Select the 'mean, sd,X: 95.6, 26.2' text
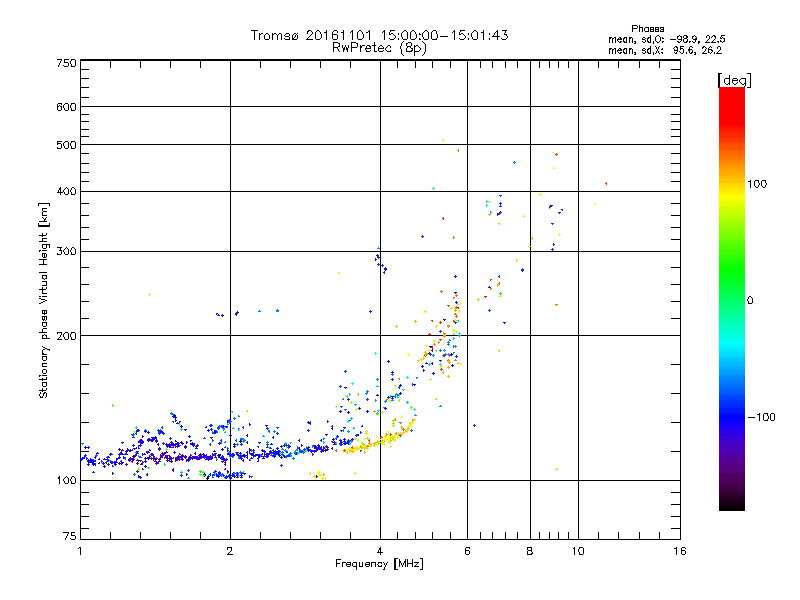The width and height of the screenshot is (800, 600). [x=665, y=50]
